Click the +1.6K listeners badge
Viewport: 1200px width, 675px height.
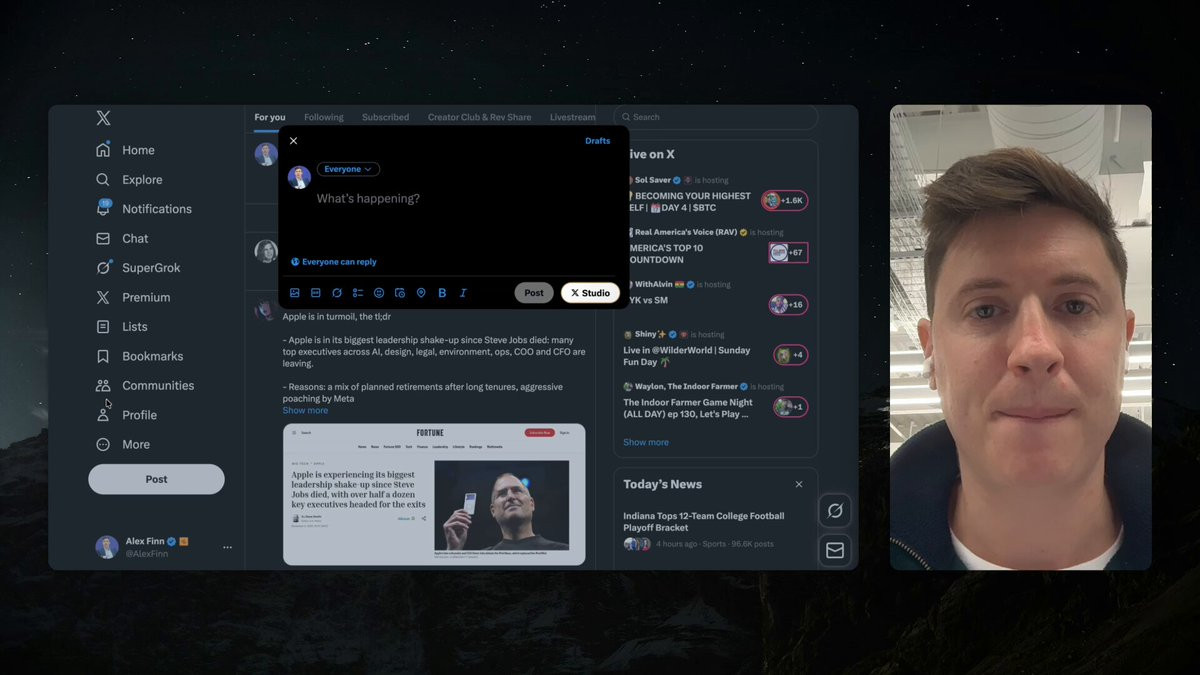[785, 200]
